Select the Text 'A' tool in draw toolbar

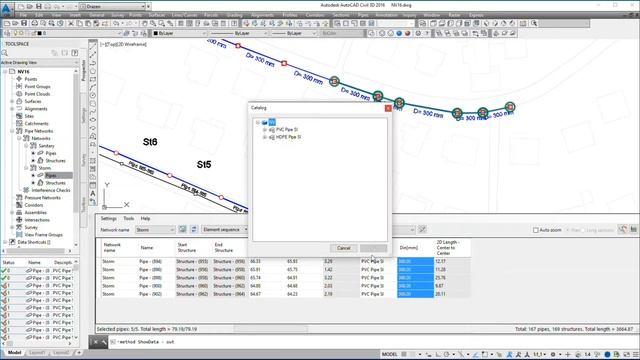tap(93, 193)
